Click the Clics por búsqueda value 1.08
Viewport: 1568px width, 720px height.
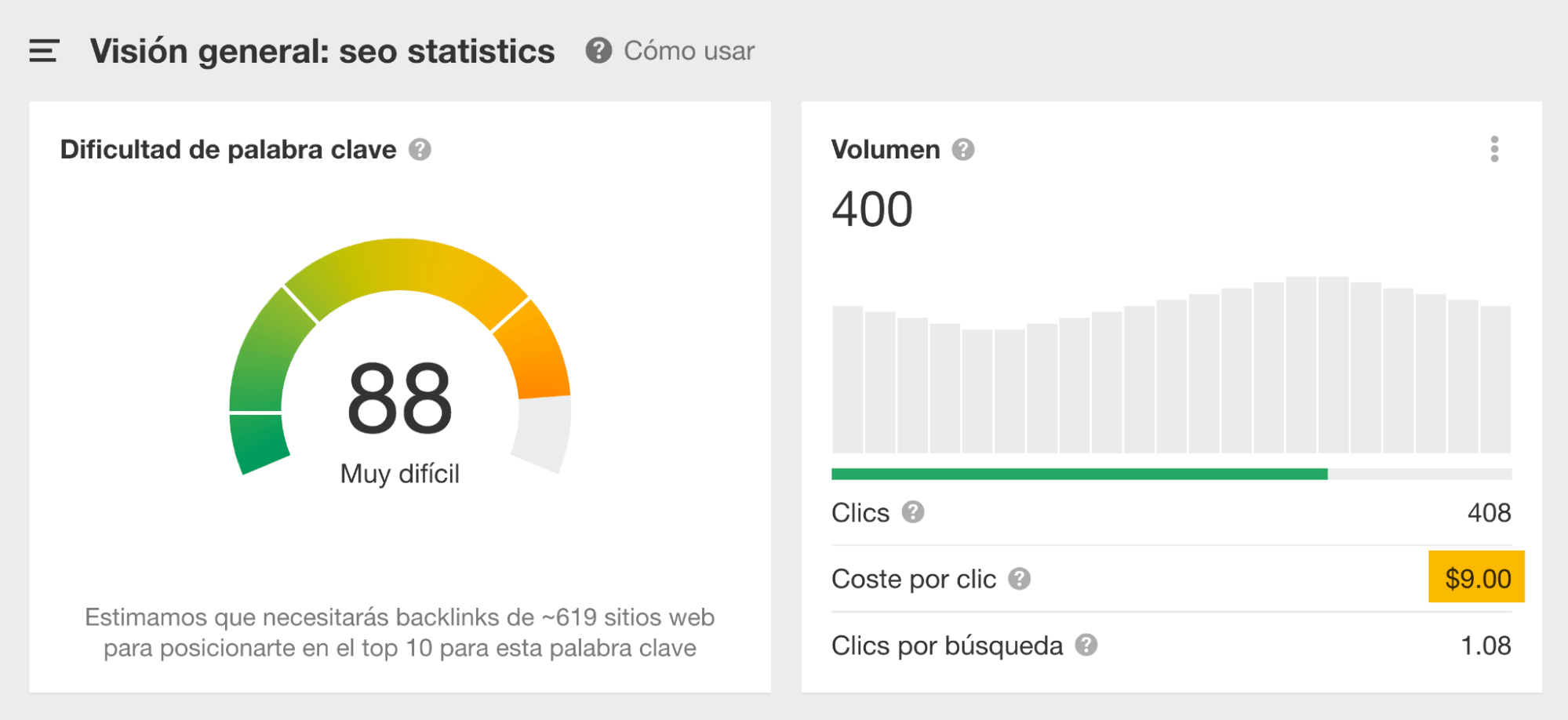click(x=1487, y=645)
